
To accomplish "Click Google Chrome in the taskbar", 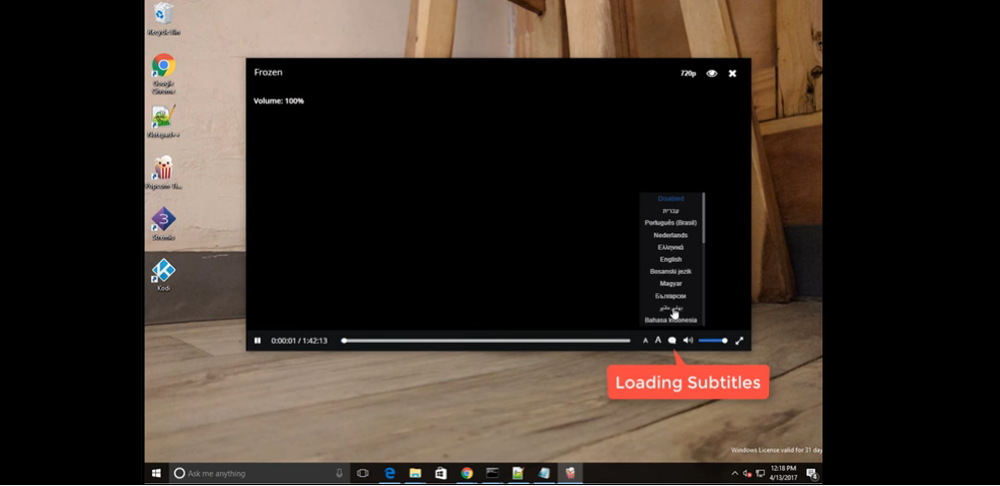I will tap(467, 473).
